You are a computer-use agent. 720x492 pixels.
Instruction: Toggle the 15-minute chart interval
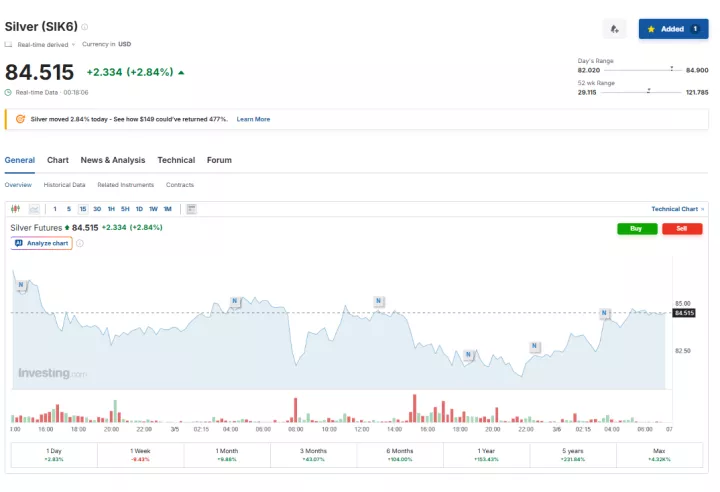click(x=82, y=209)
